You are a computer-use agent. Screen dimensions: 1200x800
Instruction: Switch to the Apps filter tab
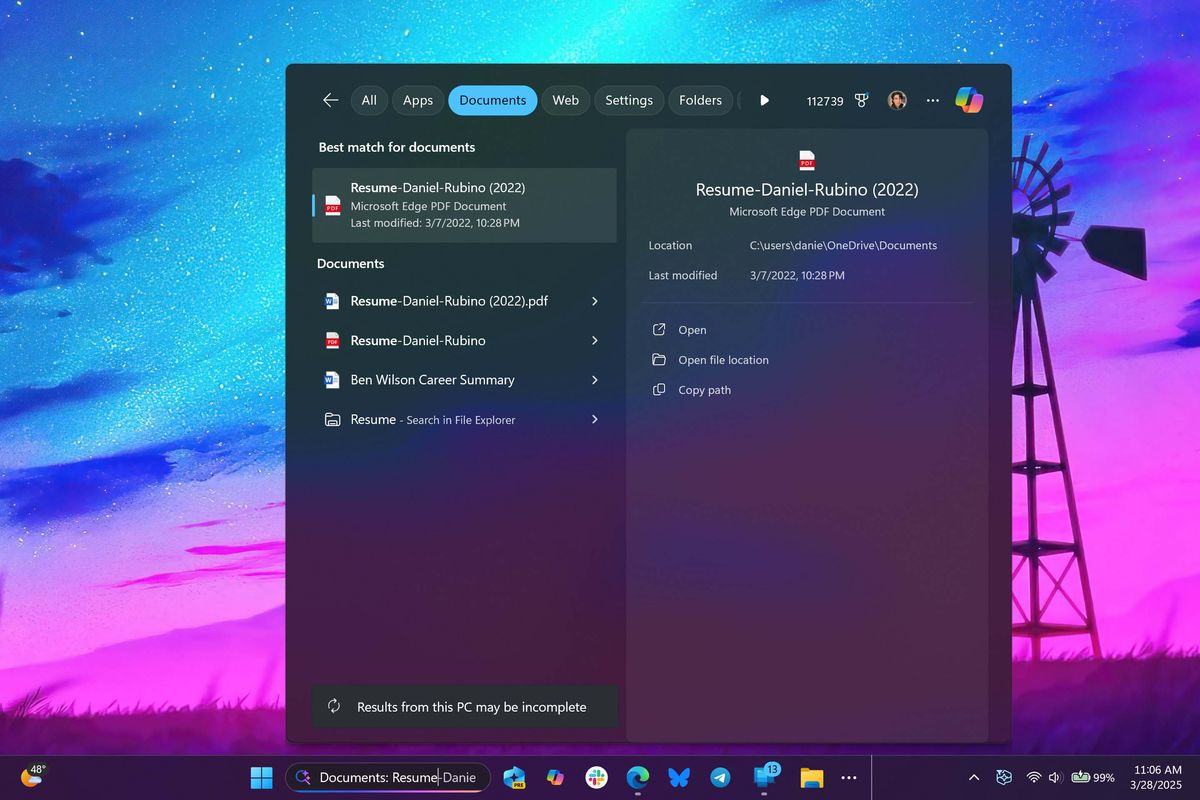click(x=417, y=100)
